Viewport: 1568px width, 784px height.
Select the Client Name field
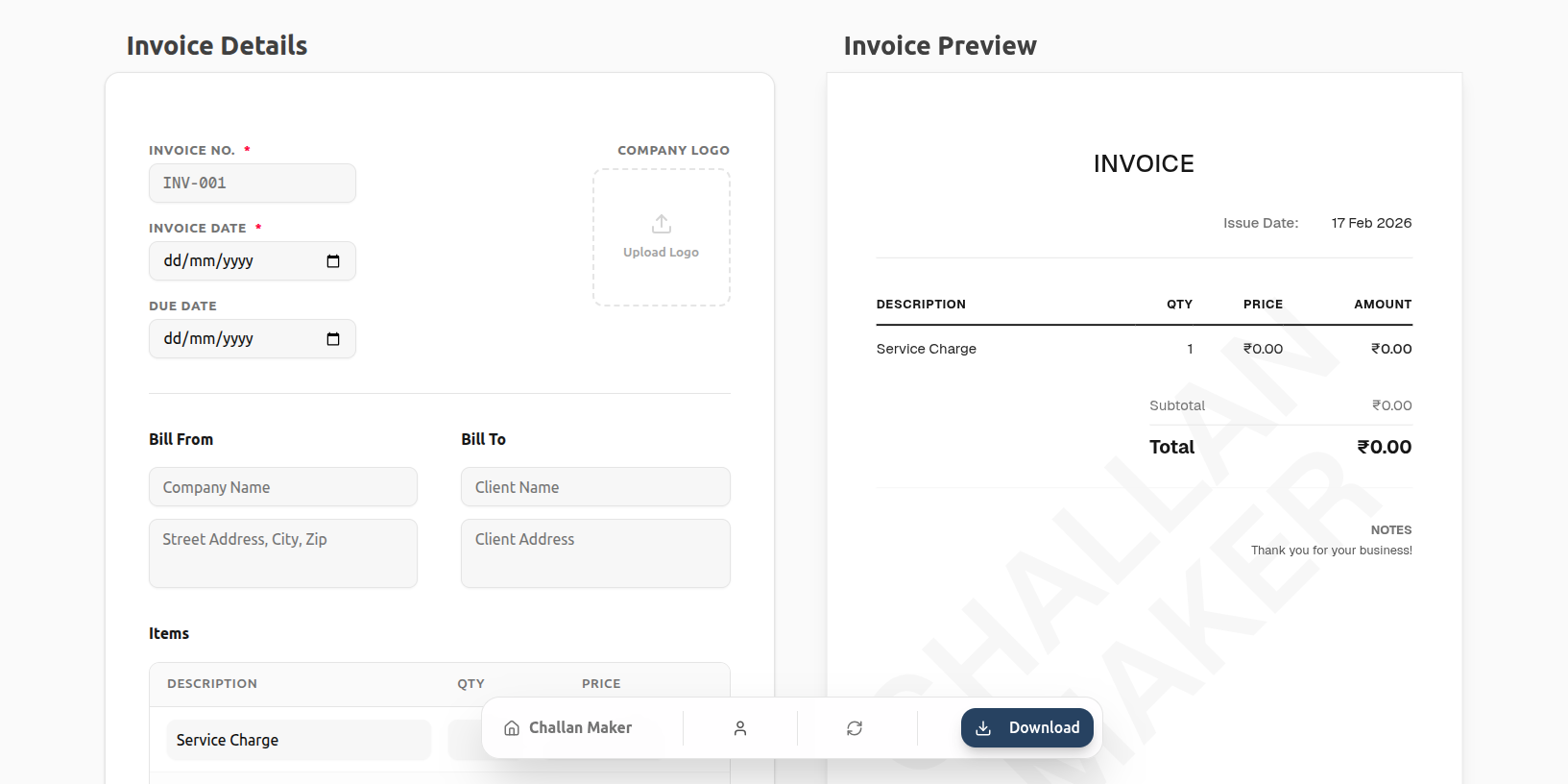(x=595, y=487)
